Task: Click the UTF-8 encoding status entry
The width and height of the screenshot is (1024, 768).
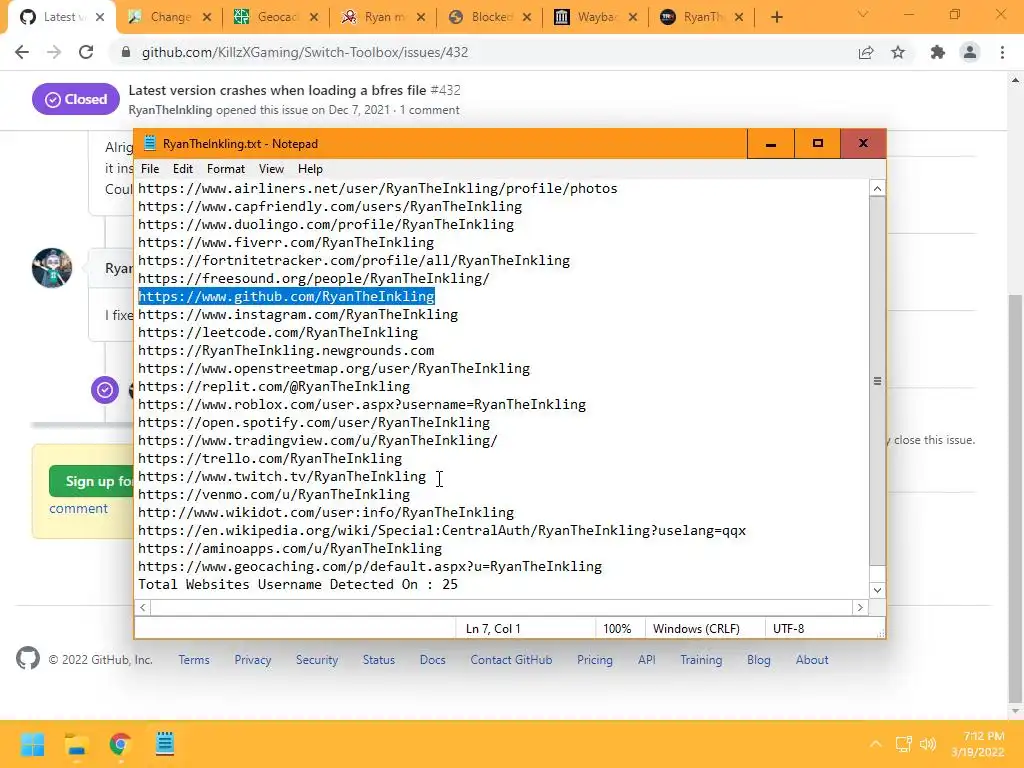Action: click(x=788, y=629)
